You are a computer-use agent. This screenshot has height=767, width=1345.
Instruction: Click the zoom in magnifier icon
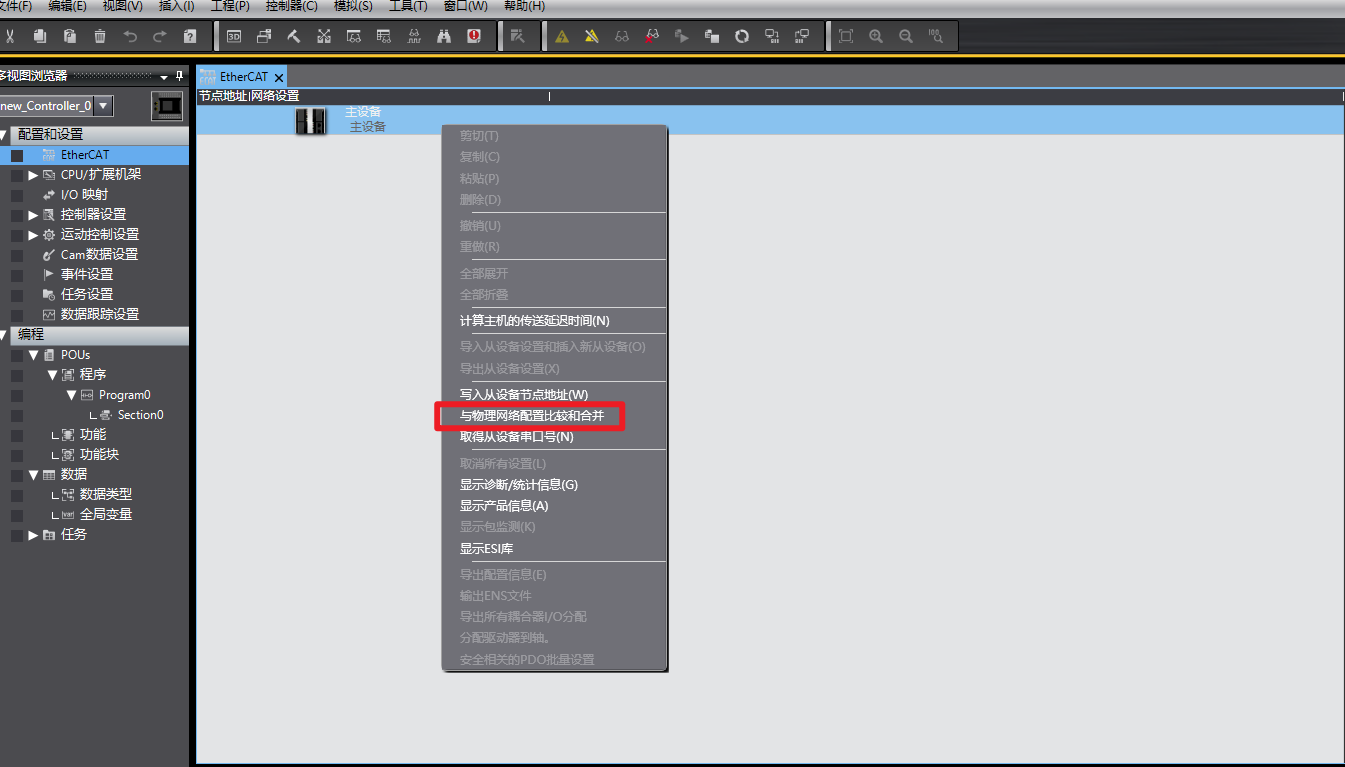click(x=876, y=37)
